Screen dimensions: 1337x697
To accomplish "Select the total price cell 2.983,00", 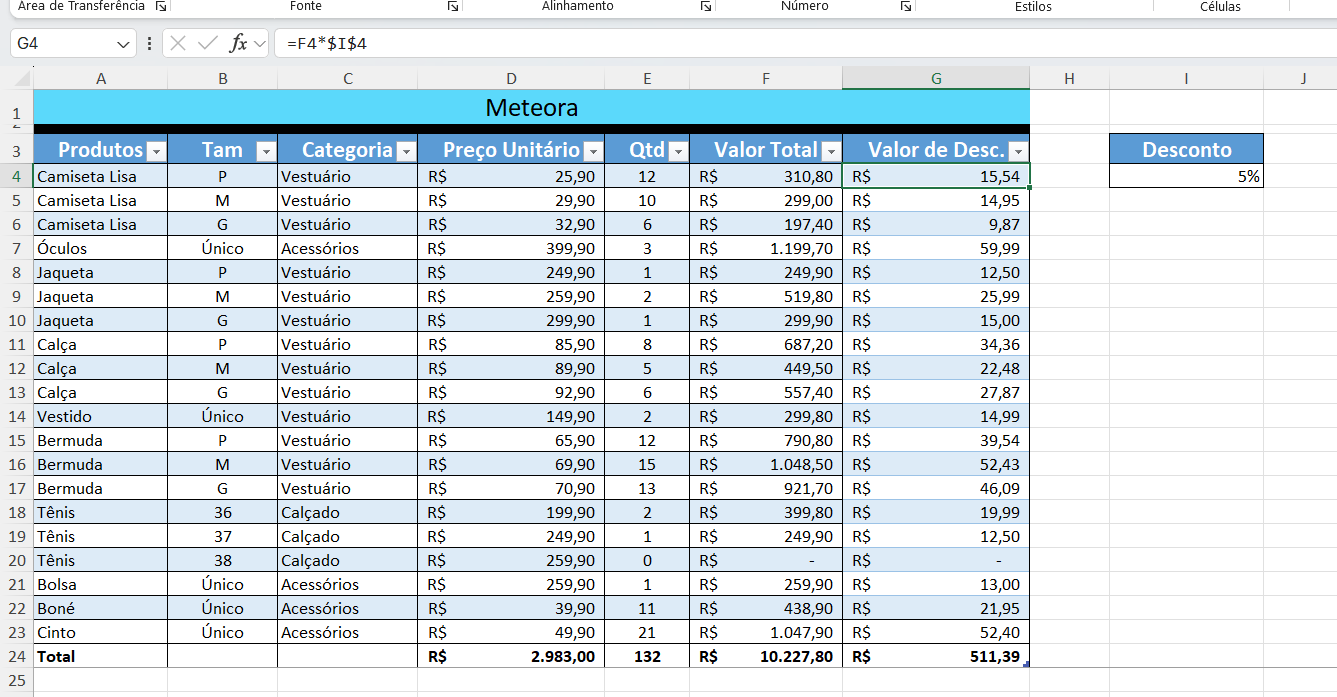I will click(511, 656).
